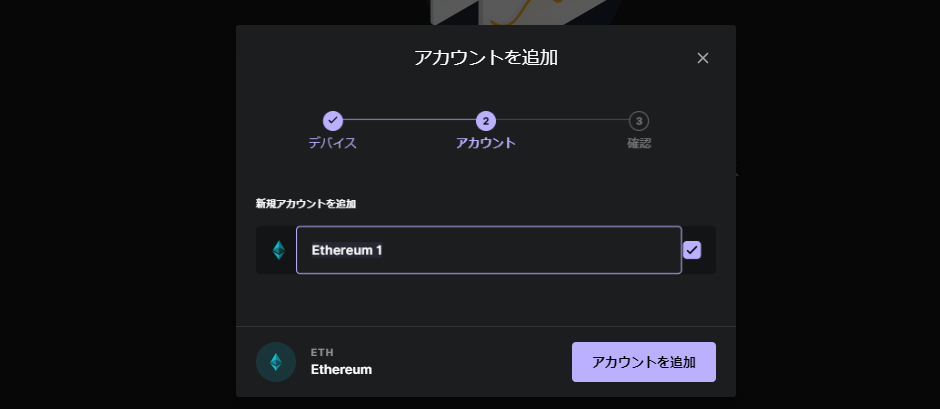Select the アカウント step label
Image resolution: width=940 pixels, height=409 pixels.
point(486,143)
